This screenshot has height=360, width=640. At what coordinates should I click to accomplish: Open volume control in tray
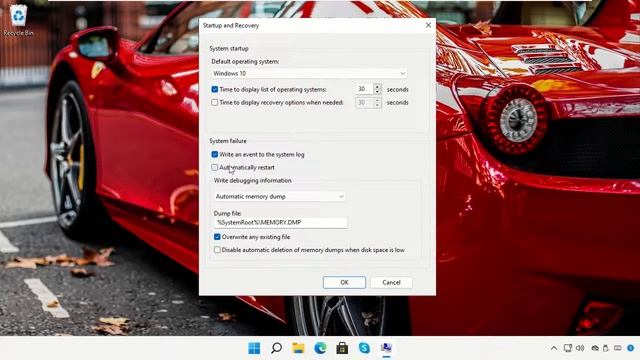coord(580,348)
